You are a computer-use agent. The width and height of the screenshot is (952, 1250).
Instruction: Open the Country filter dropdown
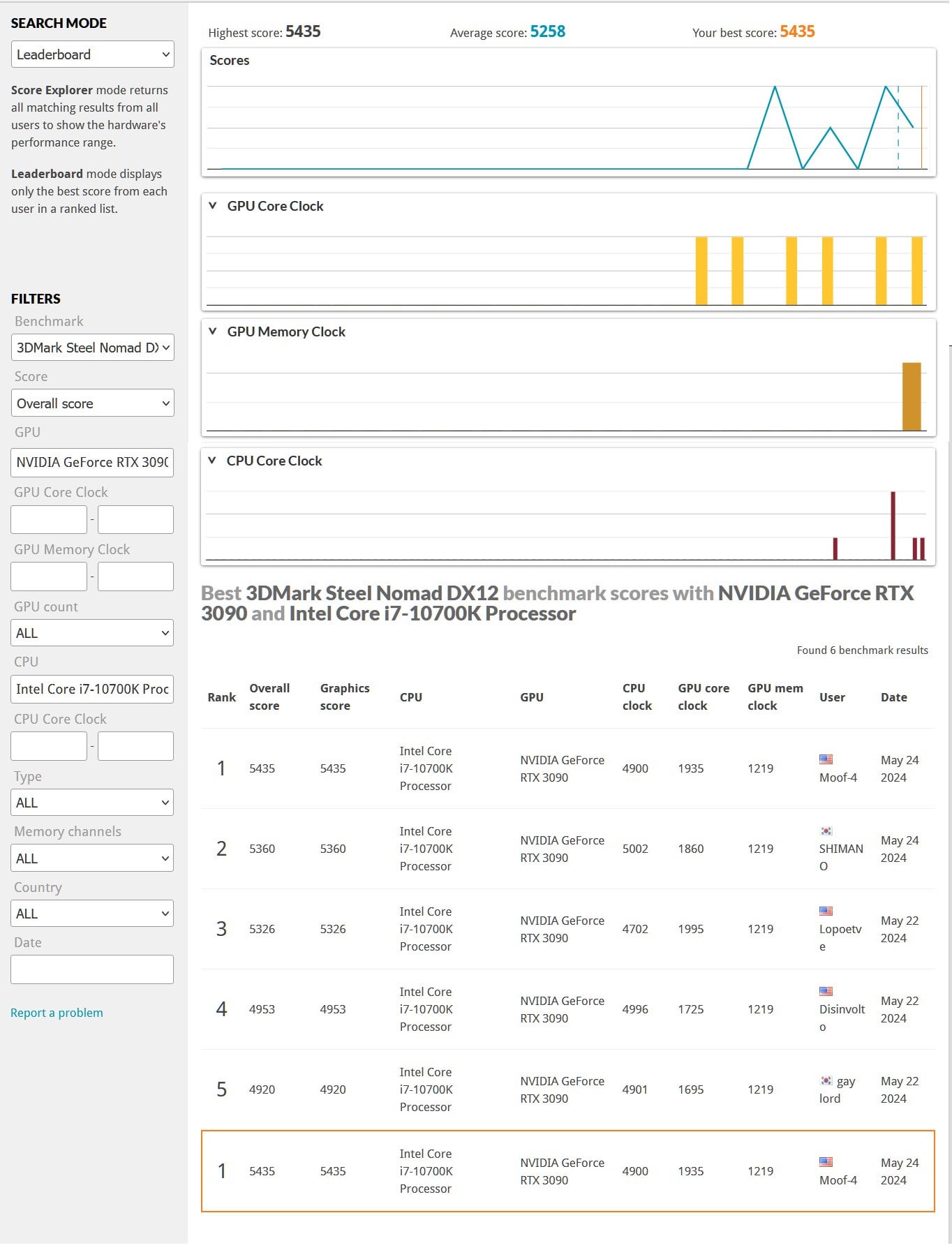pos(92,914)
